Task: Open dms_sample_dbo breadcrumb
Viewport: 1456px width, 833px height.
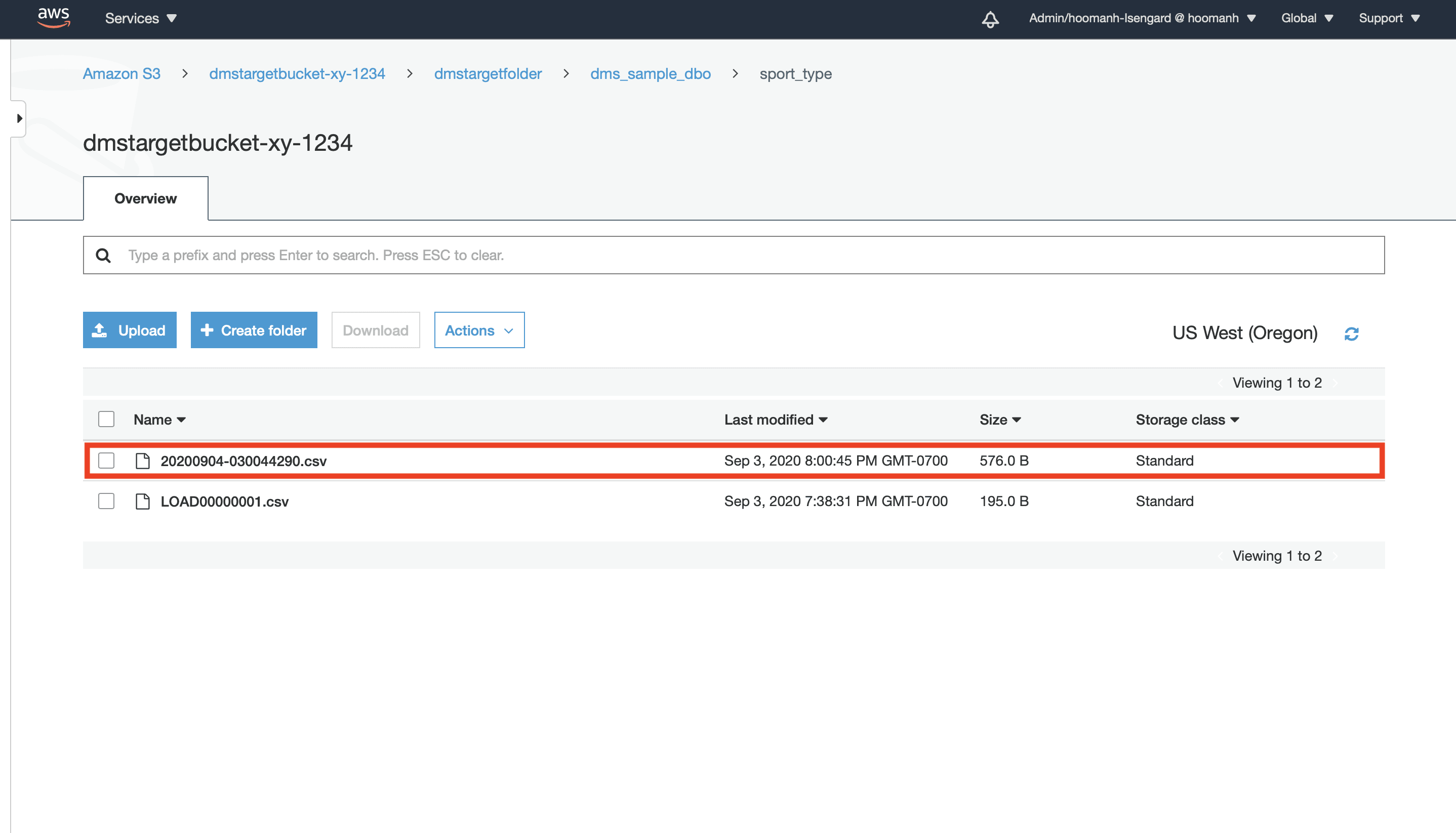Action: pos(650,74)
